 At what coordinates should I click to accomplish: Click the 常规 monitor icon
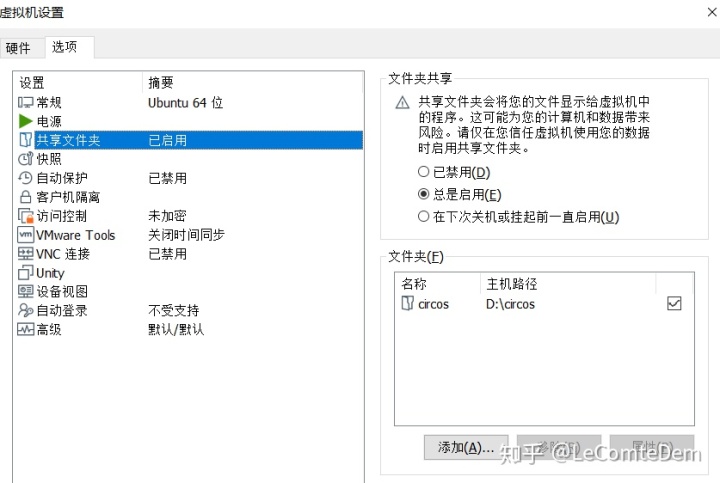pos(25,102)
